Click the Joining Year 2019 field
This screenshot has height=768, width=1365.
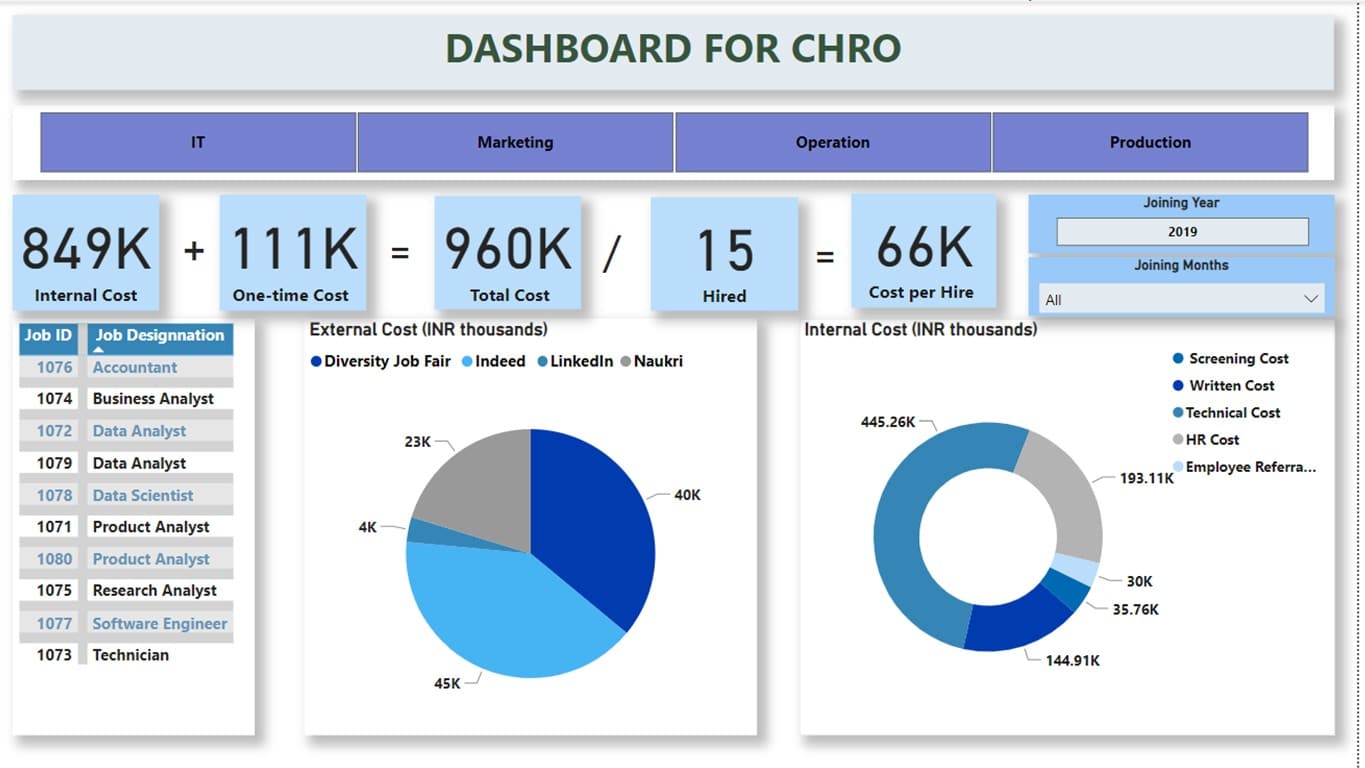point(1181,232)
